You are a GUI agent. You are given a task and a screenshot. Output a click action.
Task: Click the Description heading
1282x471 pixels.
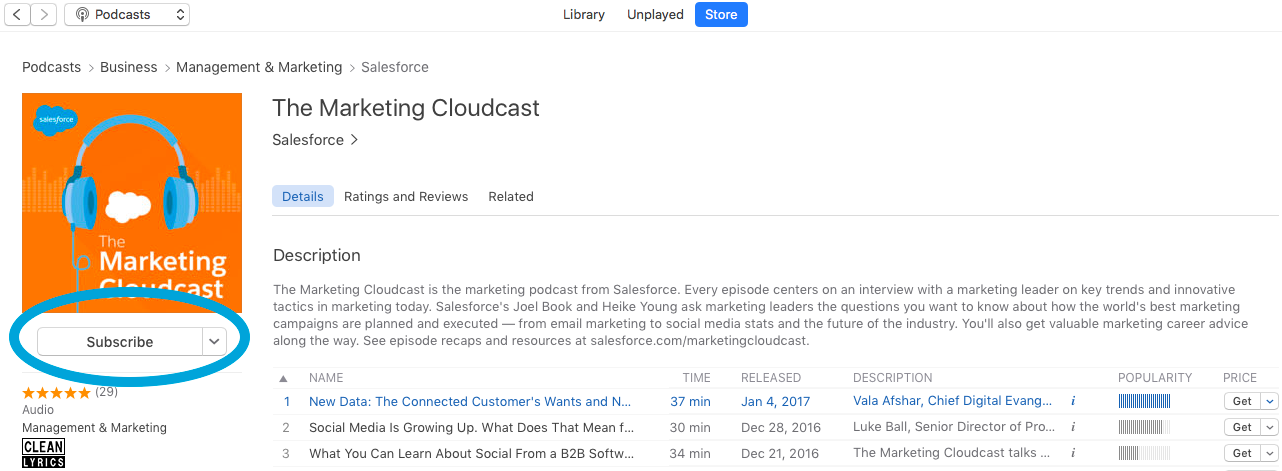point(317,255)
